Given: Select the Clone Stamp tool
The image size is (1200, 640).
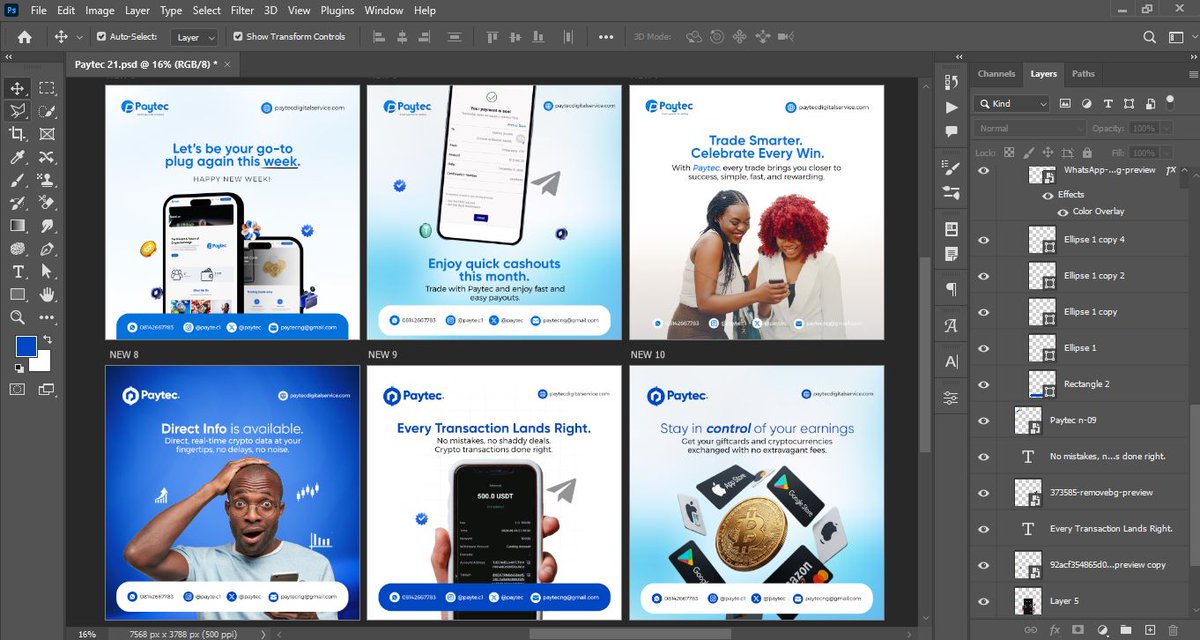Looking at the screenshot, I should (x=47, y=180).
